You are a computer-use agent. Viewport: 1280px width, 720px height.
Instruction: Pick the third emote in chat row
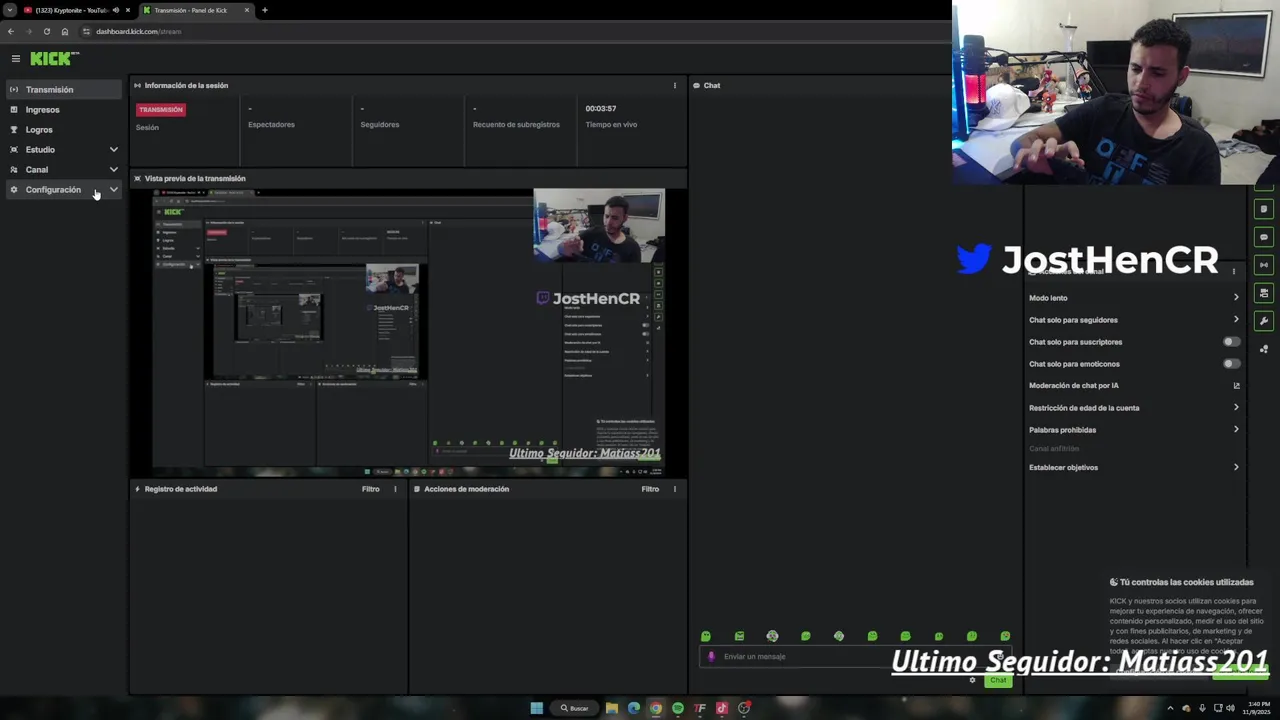point(772,636)
